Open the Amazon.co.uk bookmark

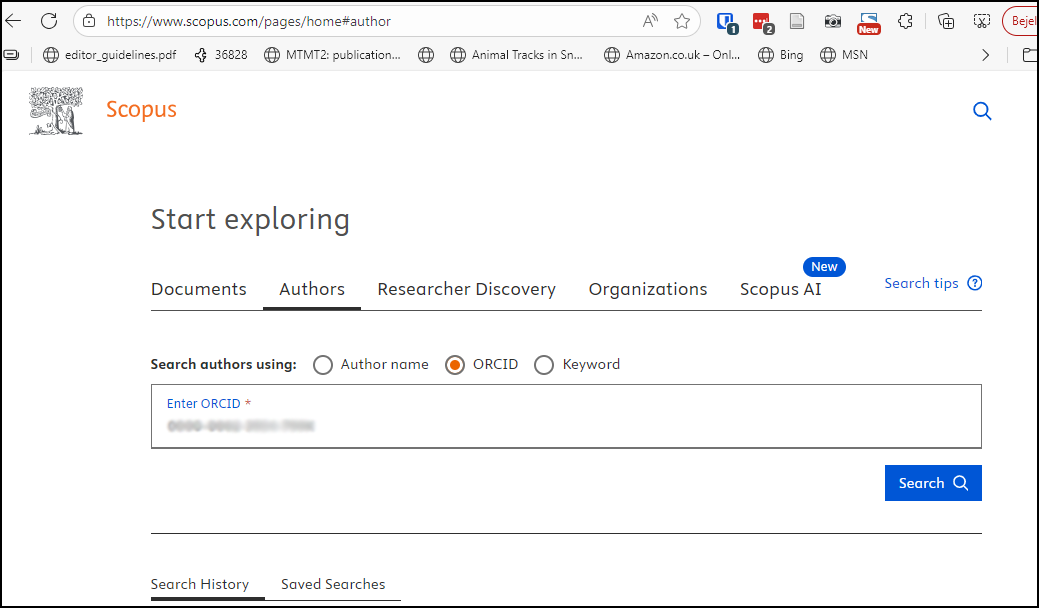[672, 55]
